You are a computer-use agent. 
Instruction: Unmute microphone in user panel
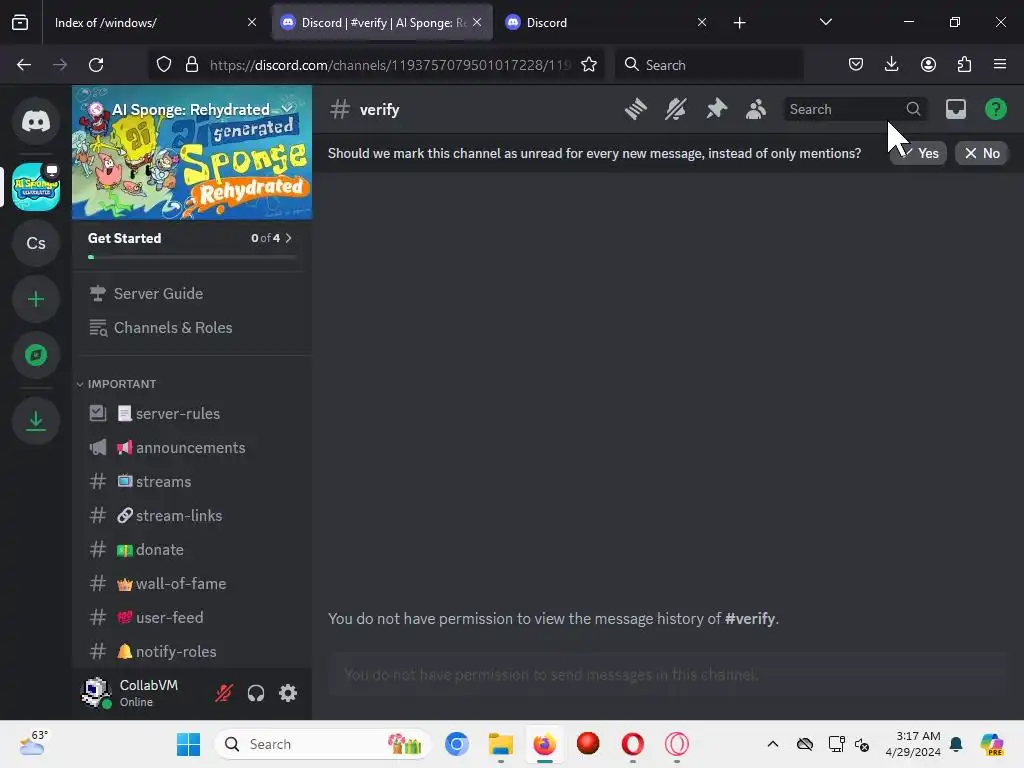[x=223, y=693]
